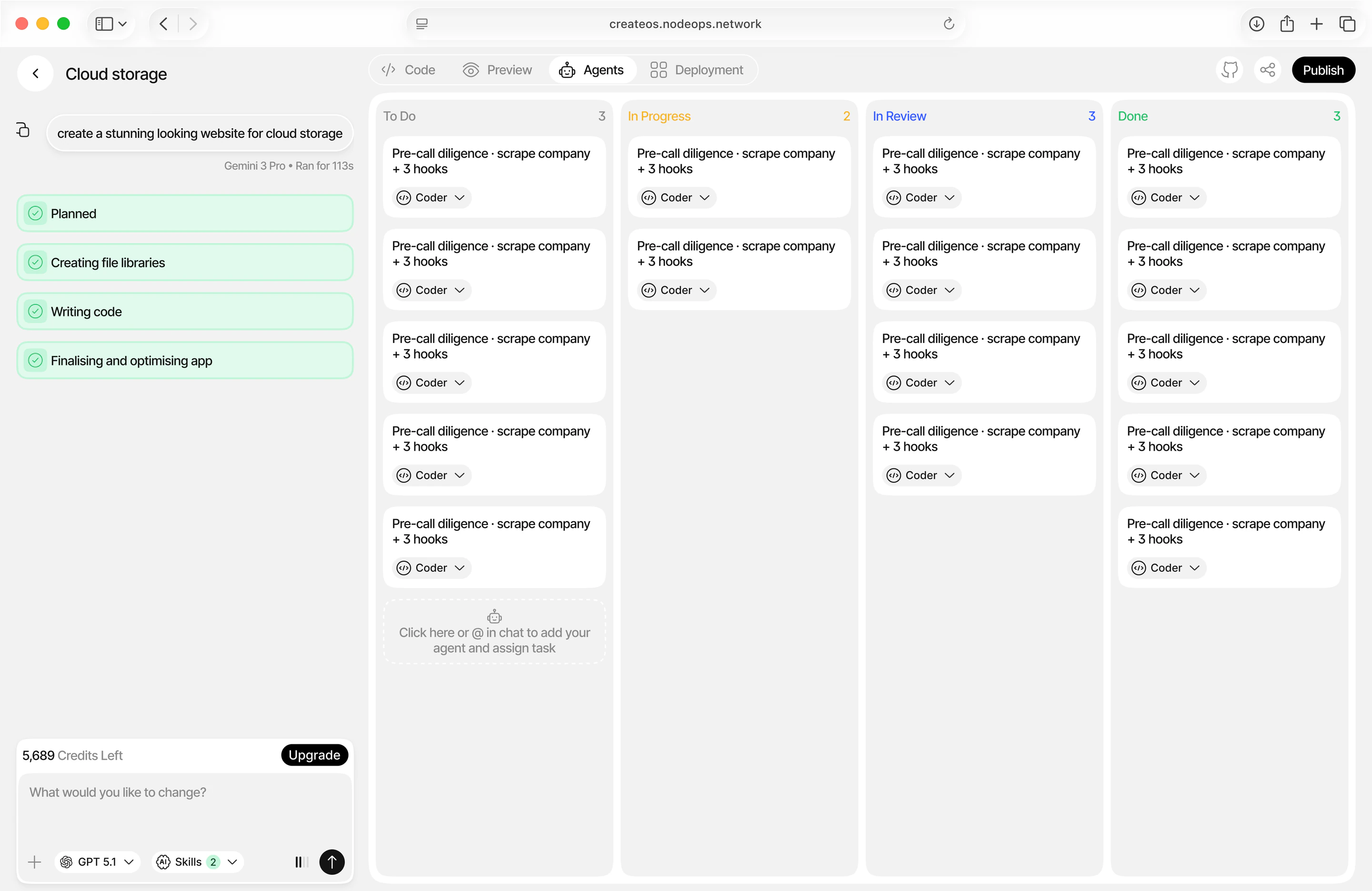Click the plus attachment icon in chat
Screen dimensions: 1372x891
point(35,861)
